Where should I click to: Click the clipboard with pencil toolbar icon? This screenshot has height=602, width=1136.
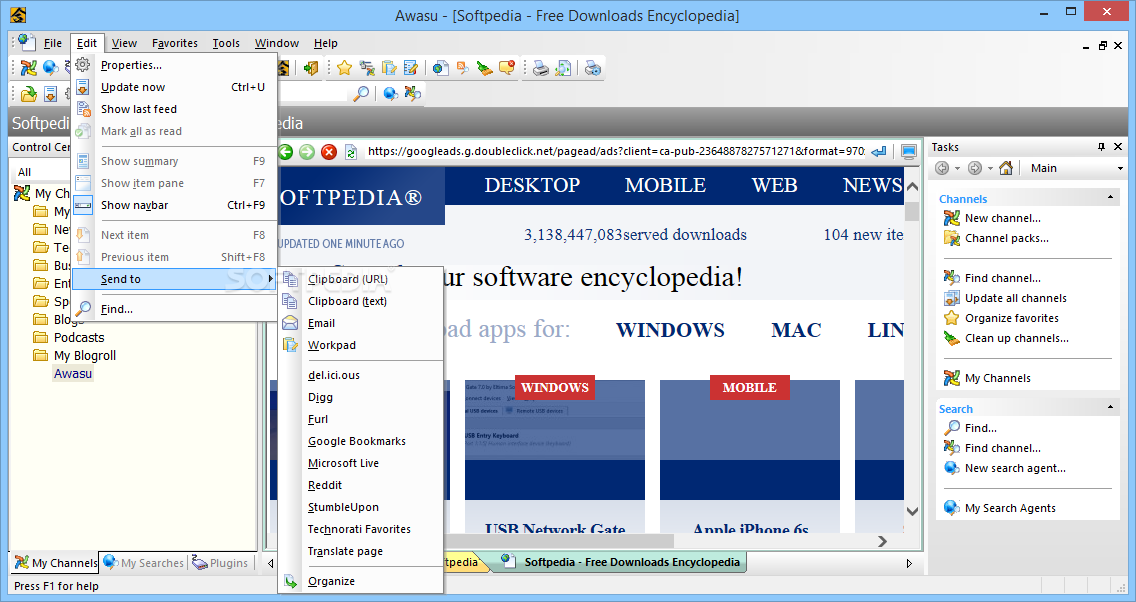[389, 68]
